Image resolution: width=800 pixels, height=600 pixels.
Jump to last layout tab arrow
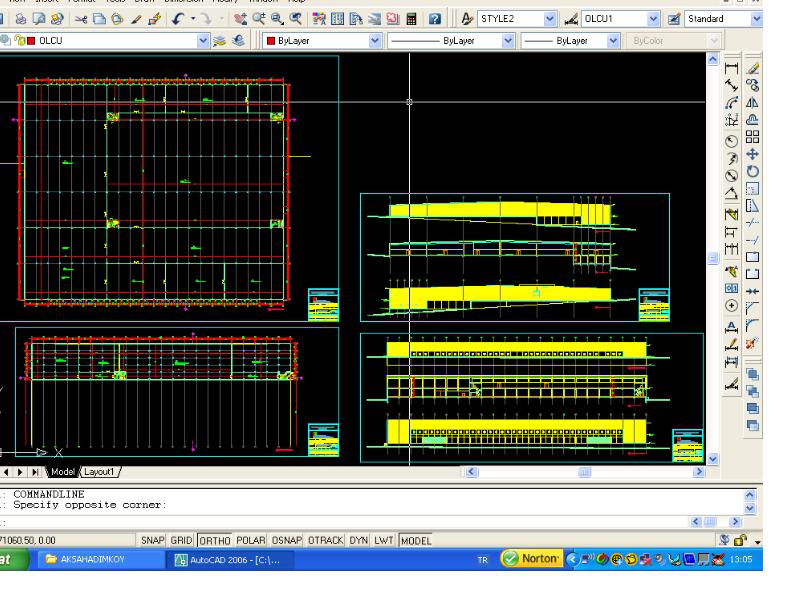(x=34, y=472)
